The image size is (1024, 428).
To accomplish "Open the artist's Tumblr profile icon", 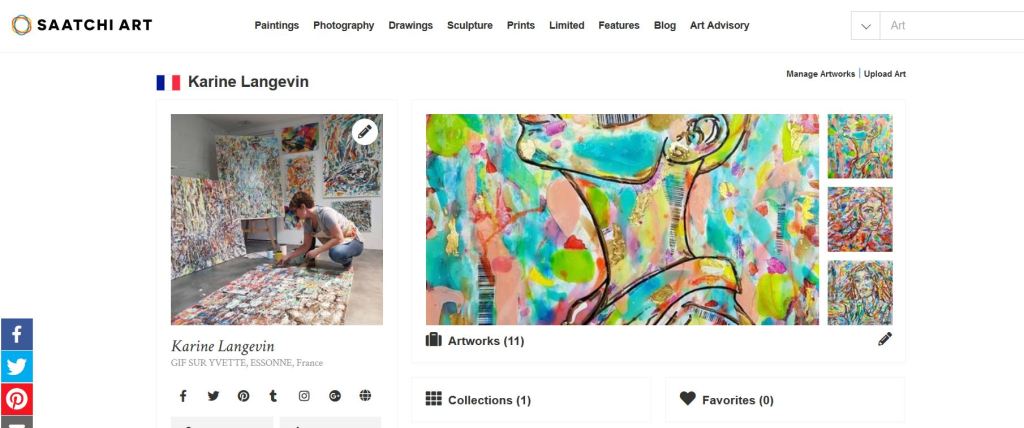I will pos(273,396).
